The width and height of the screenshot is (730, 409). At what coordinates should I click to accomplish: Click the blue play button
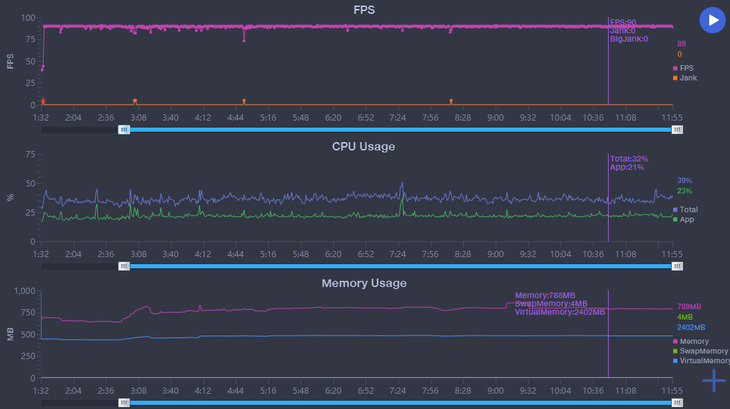[712, 20]
